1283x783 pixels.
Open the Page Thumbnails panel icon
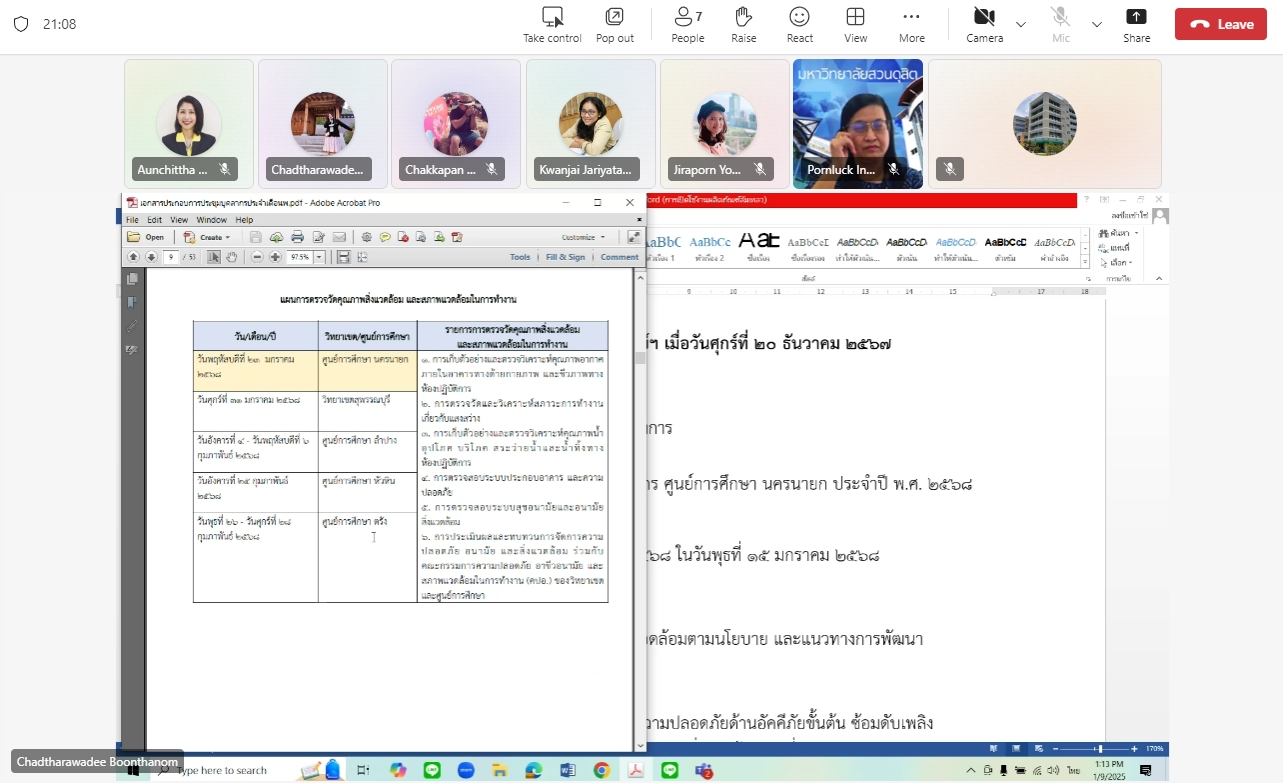(x=132, y=279)
